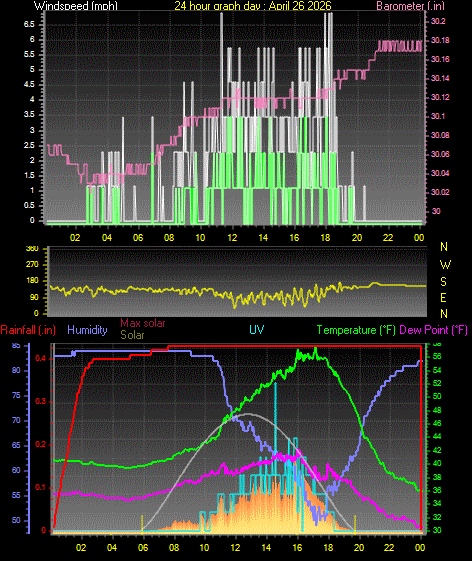
Task: Click the "30.16" barometer axis value
Action: 440,59
